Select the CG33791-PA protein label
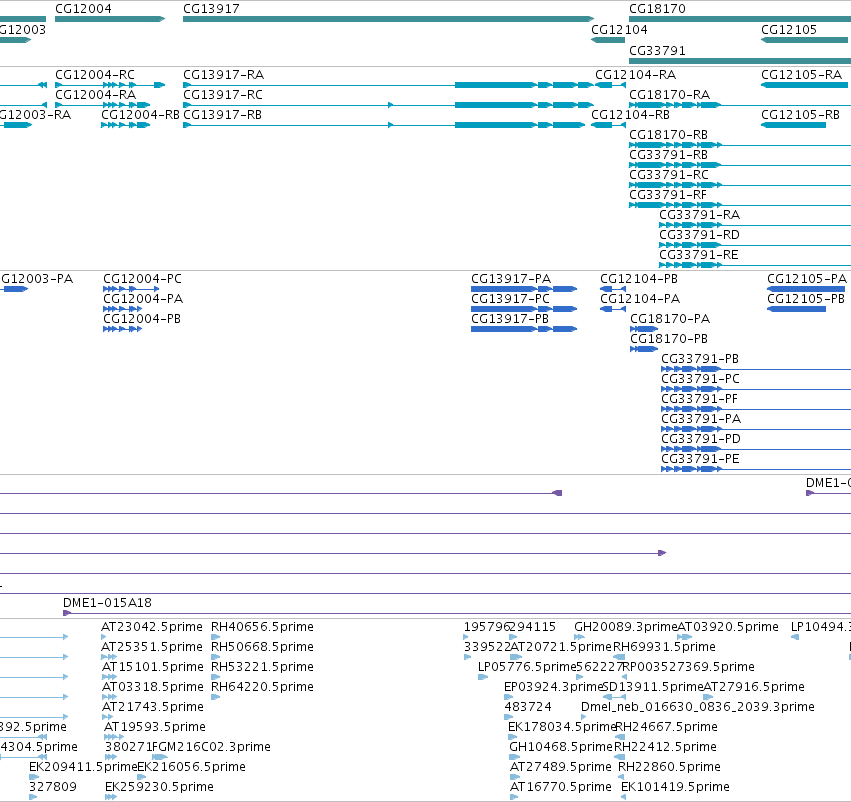851x802 pixels. pyautogui.click(x=701, y=419)
